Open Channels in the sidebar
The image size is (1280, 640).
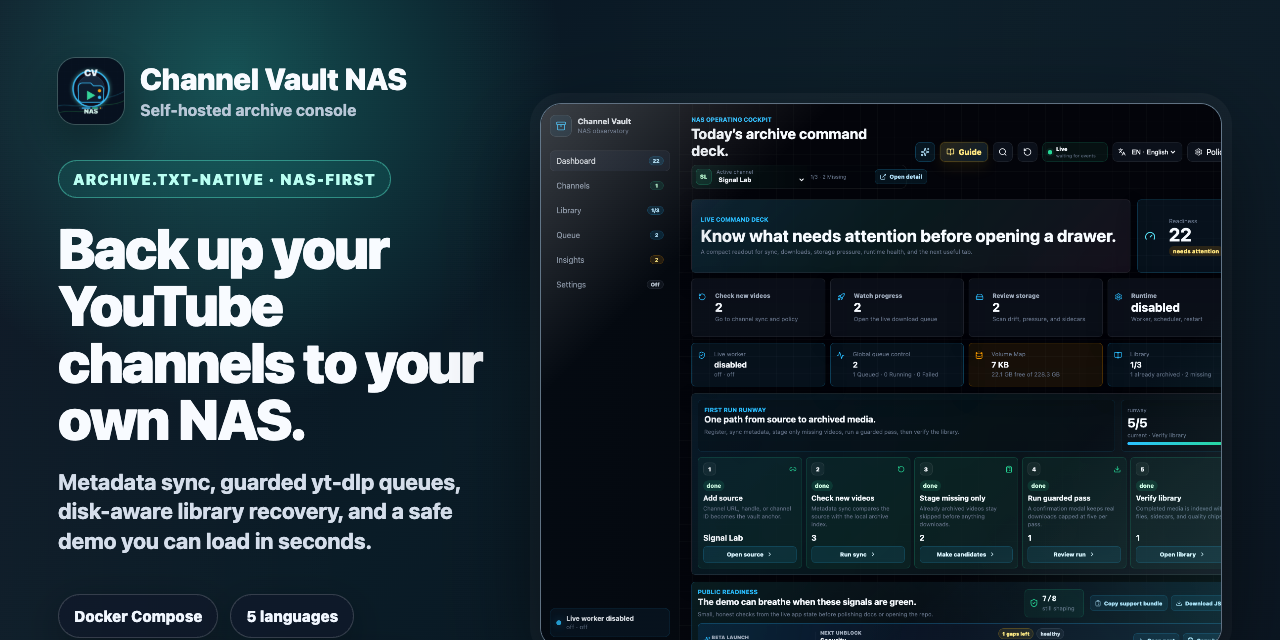pos(610,186)
